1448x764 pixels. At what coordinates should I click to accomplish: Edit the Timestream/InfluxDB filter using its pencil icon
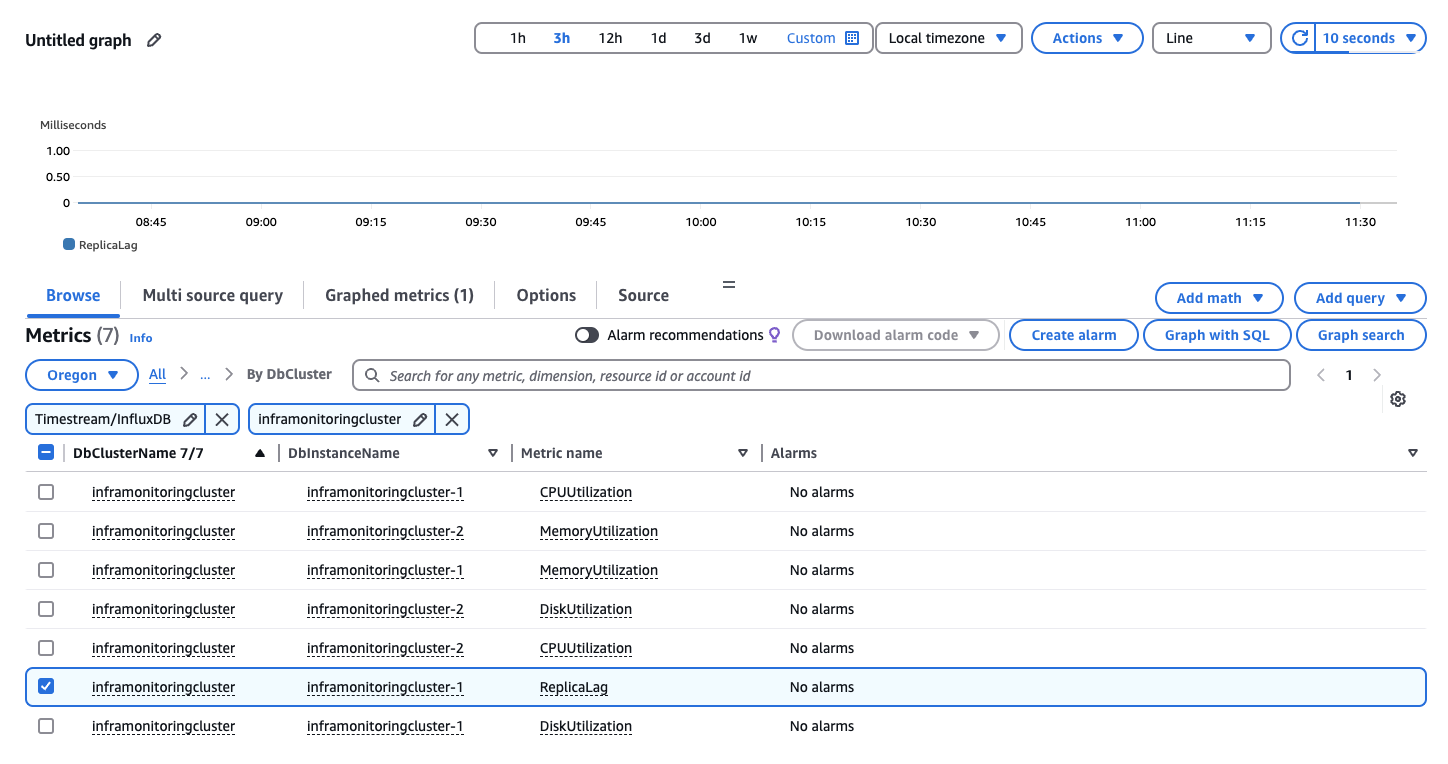(189, 419)
